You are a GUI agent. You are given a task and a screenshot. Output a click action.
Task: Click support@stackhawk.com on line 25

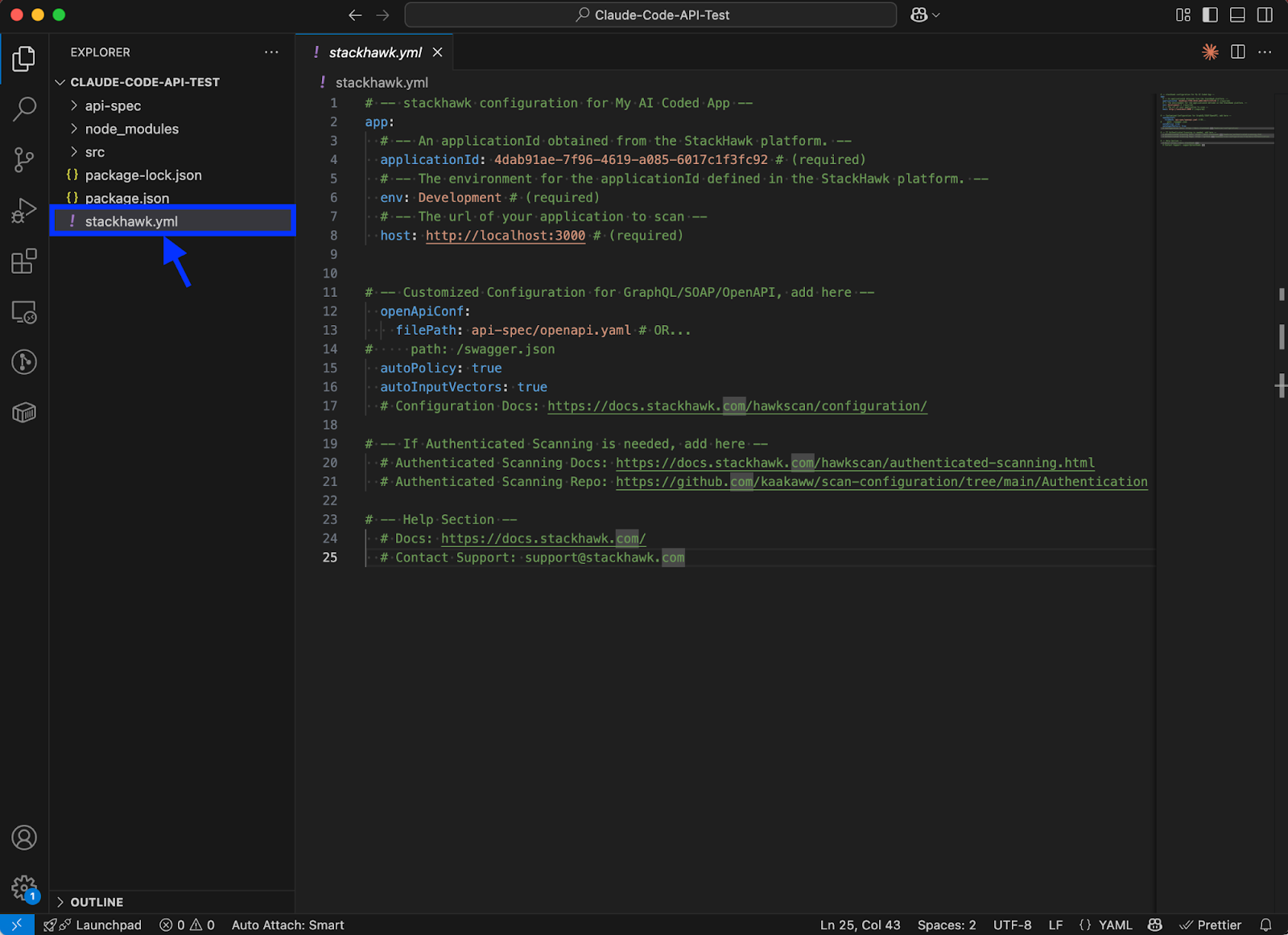pyautogui.click(x=605, y=558)
